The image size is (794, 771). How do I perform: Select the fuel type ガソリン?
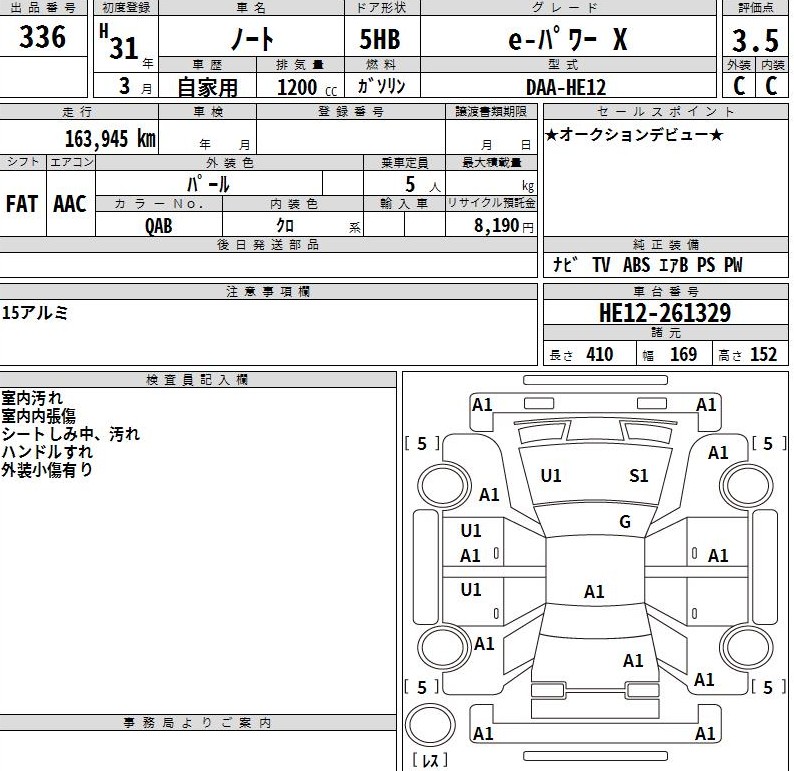click(382, 86)
